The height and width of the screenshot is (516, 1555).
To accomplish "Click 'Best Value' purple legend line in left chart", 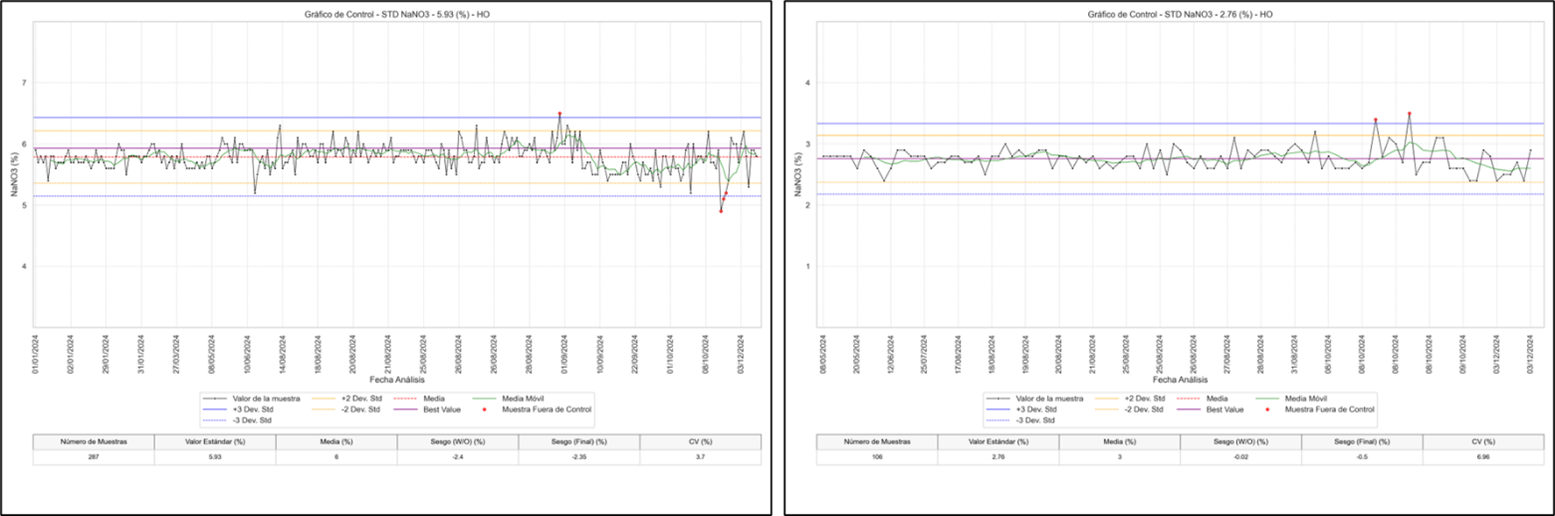I will click(x=402, y=409).
